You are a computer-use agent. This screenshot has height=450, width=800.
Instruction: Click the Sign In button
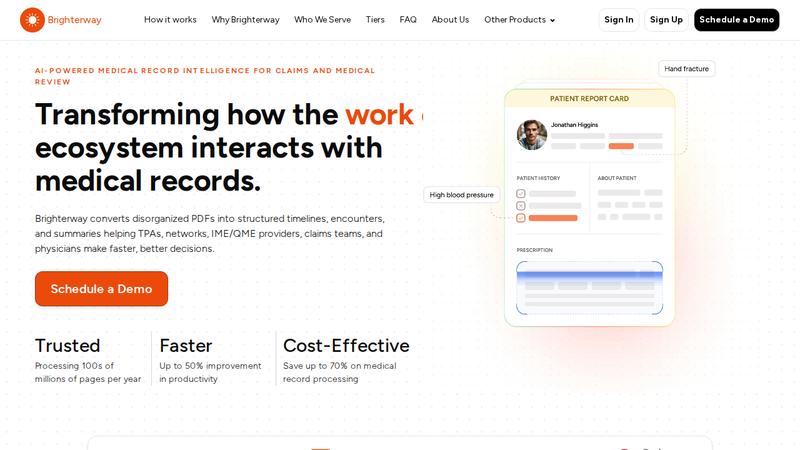(618, 20)
